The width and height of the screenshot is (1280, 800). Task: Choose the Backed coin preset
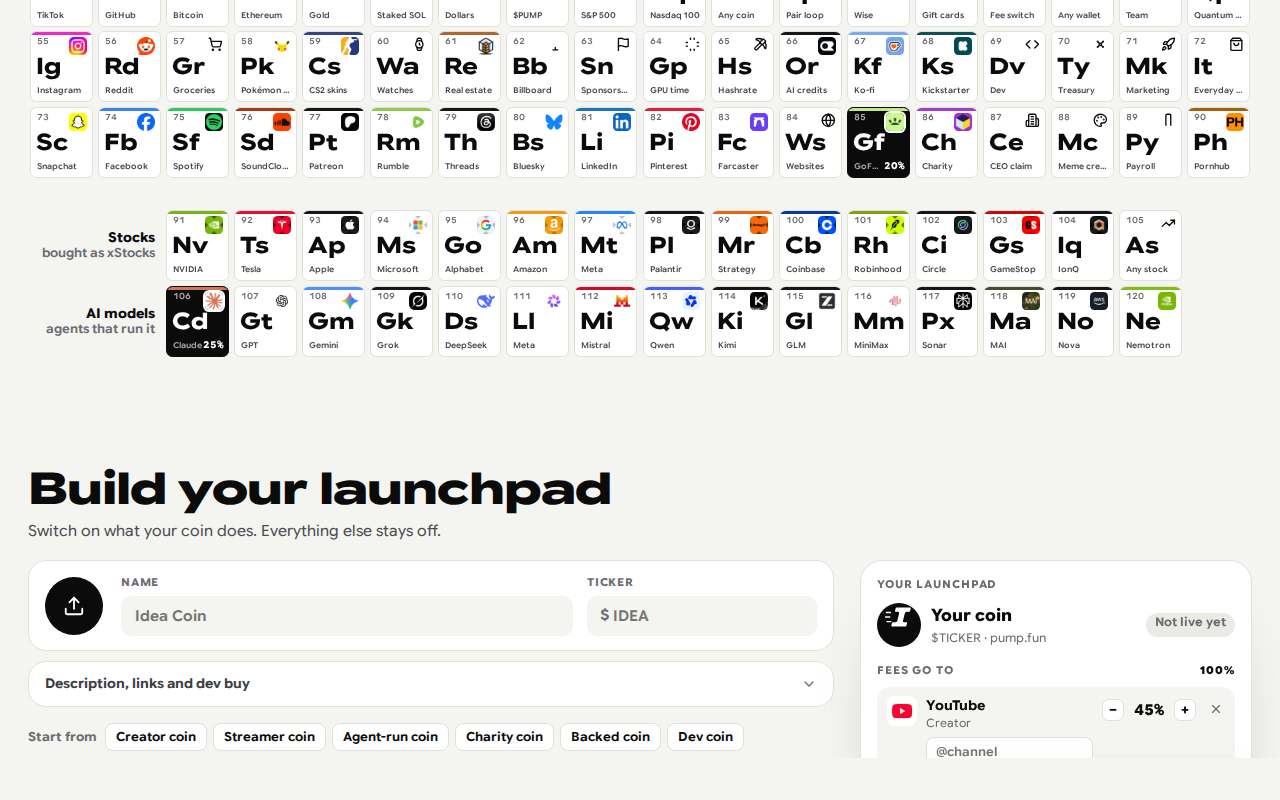point(610,737)
